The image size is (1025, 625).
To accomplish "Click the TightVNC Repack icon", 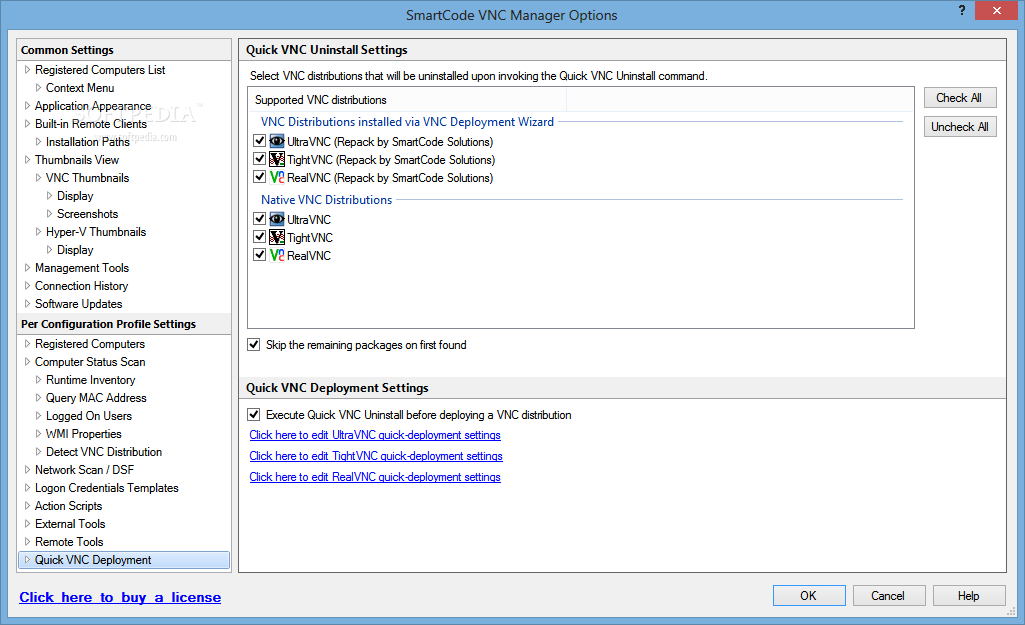I will pos(277,159).
